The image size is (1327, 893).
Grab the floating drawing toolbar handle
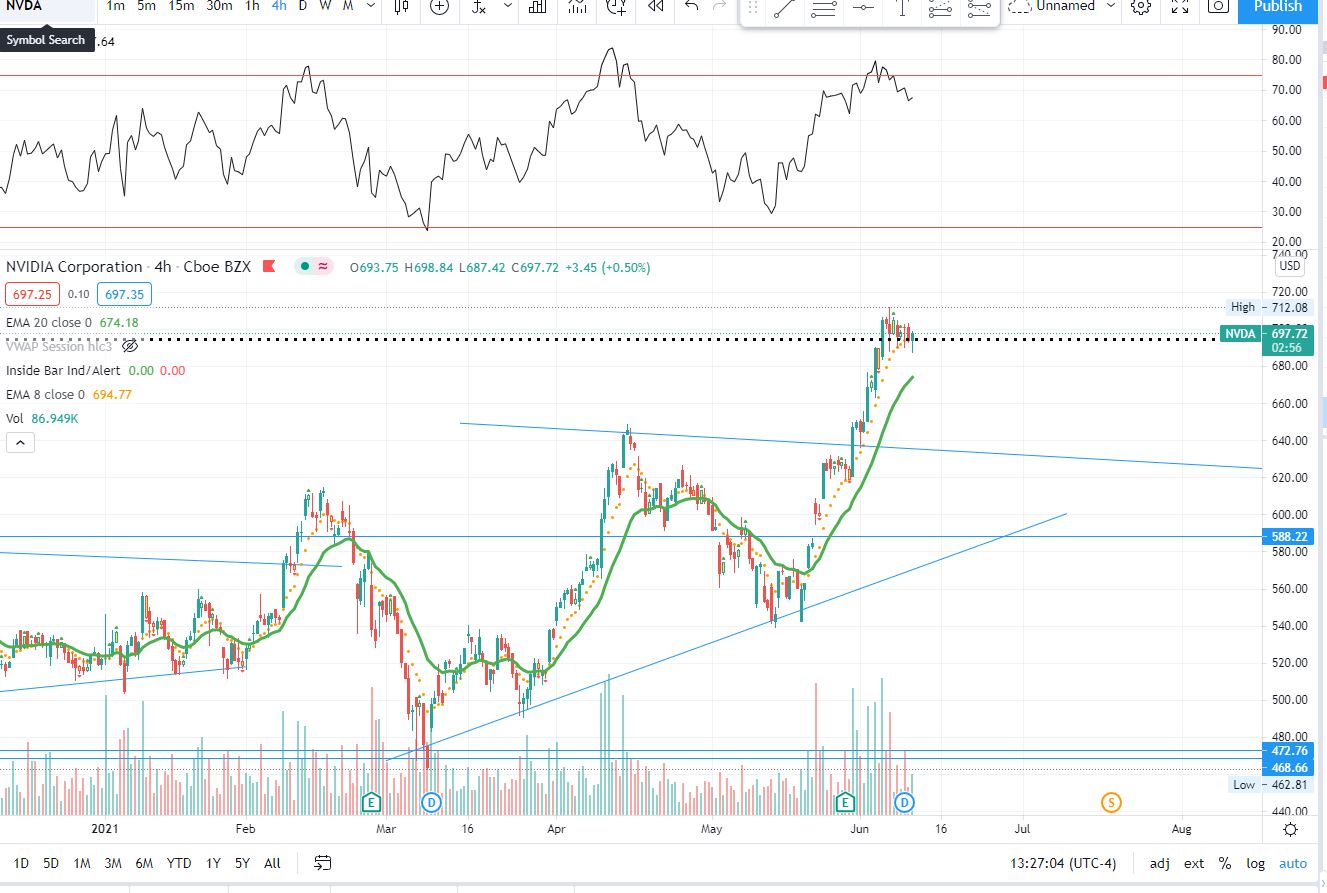pyautogui.click(x=752, y=7)
